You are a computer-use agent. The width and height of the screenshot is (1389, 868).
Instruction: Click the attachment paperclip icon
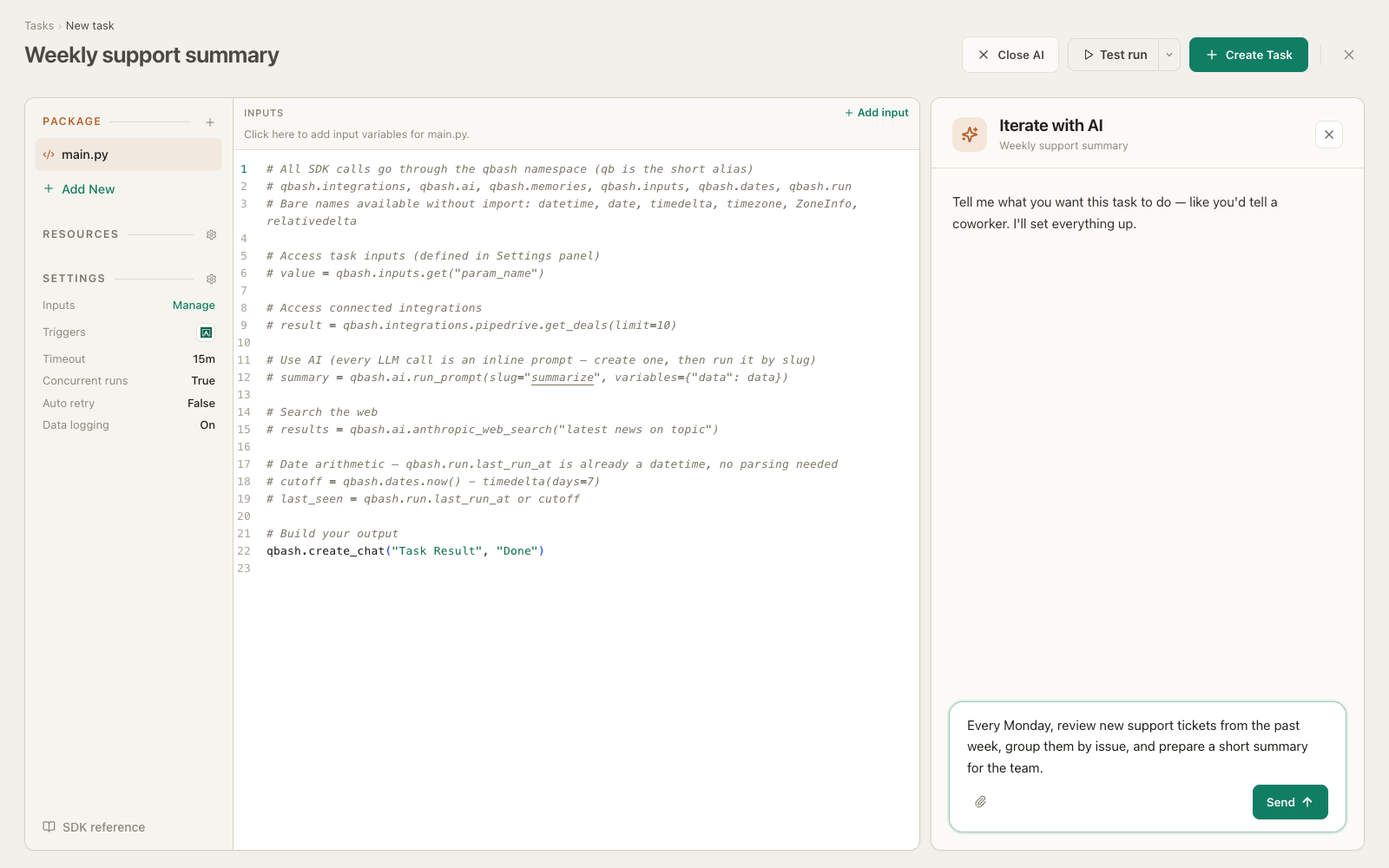pos(980,802)
